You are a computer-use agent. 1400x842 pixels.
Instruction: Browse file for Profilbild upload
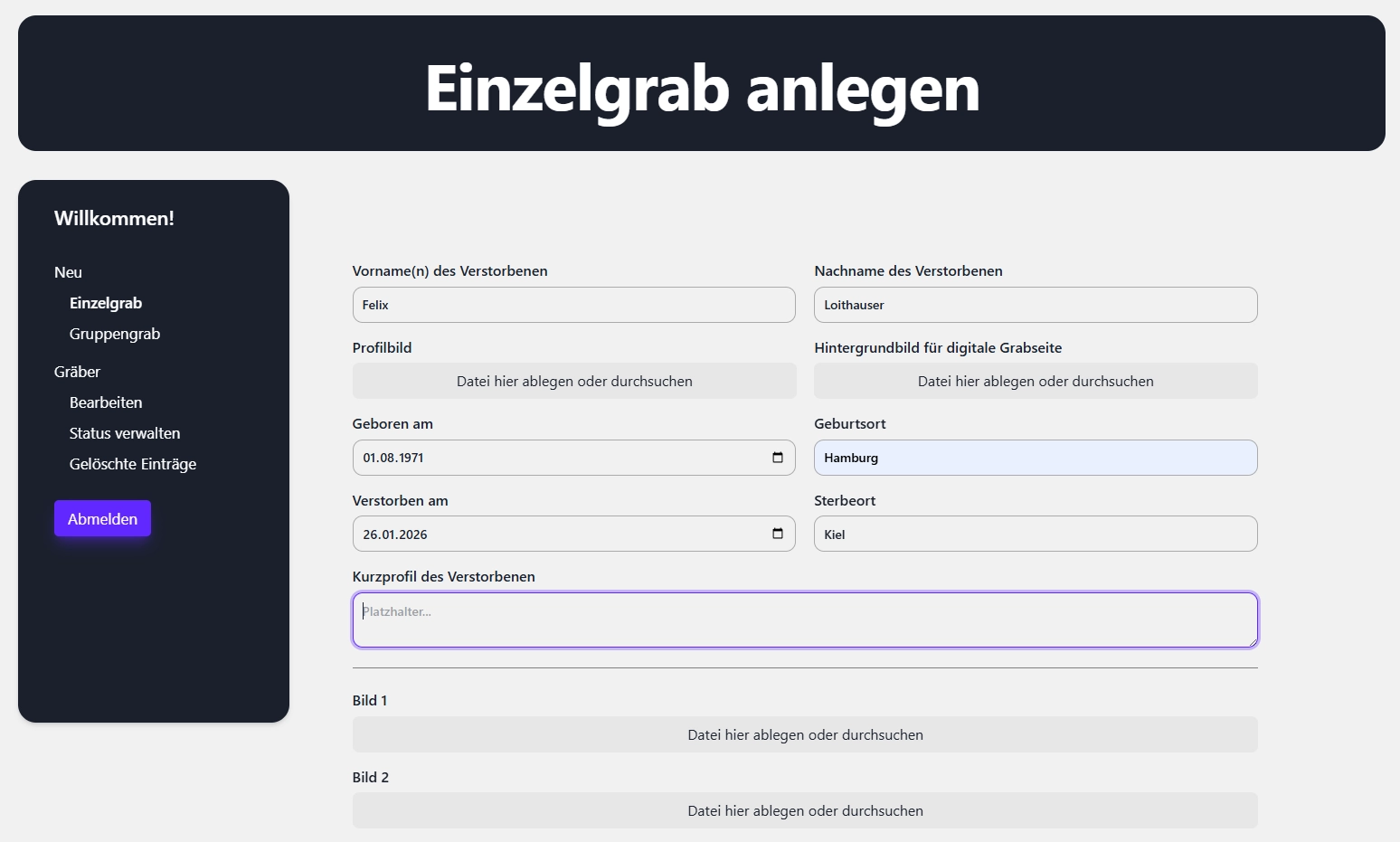pyautogui.click(x=574, y=381)
